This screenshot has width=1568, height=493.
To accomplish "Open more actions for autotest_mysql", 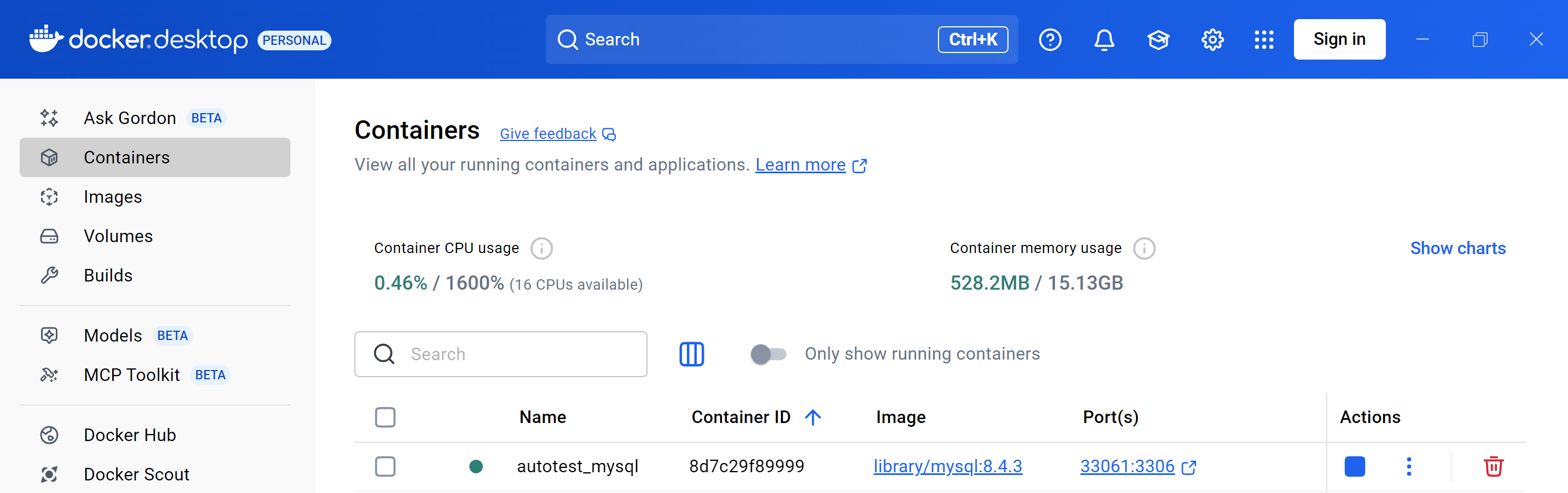I will tap(1408, 466).
